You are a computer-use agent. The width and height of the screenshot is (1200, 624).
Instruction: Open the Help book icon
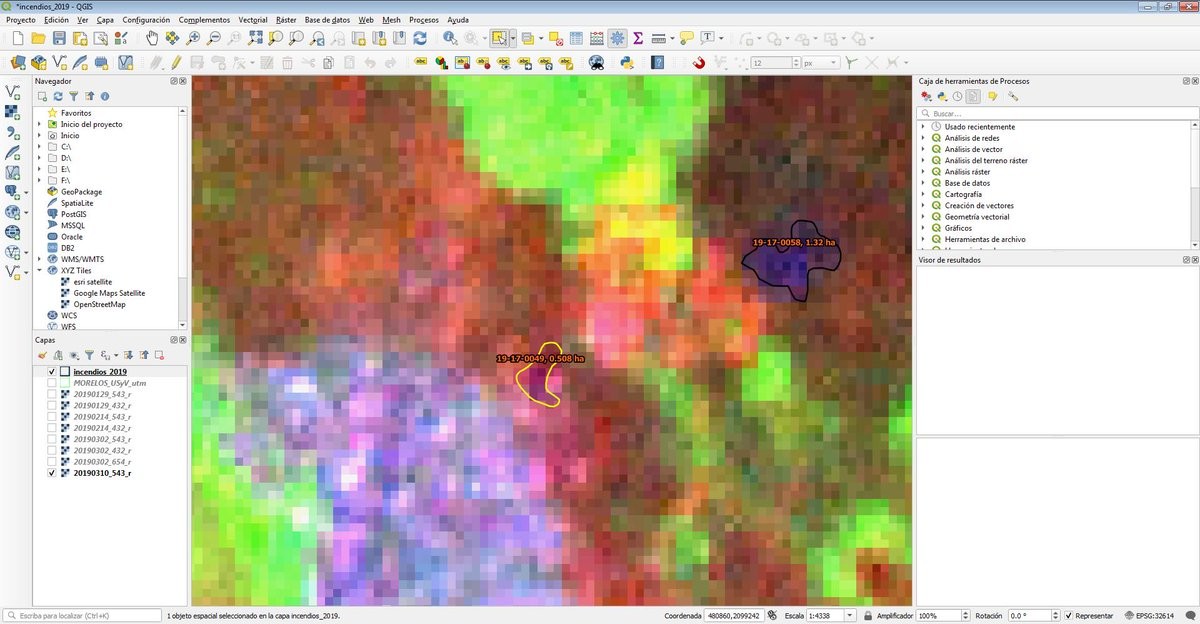click(657, 62)
